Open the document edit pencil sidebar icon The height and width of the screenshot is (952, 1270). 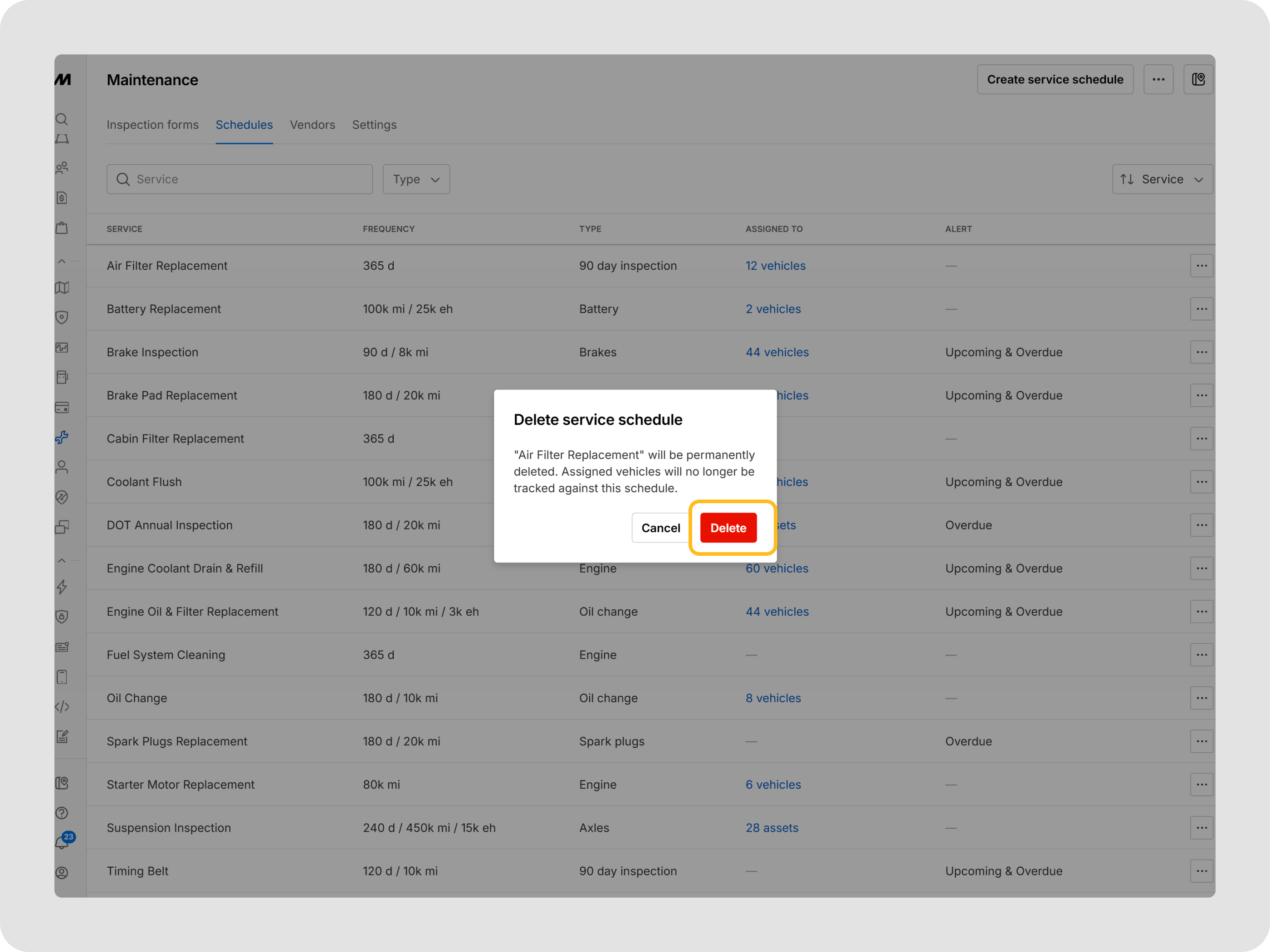tap(62, 736)
